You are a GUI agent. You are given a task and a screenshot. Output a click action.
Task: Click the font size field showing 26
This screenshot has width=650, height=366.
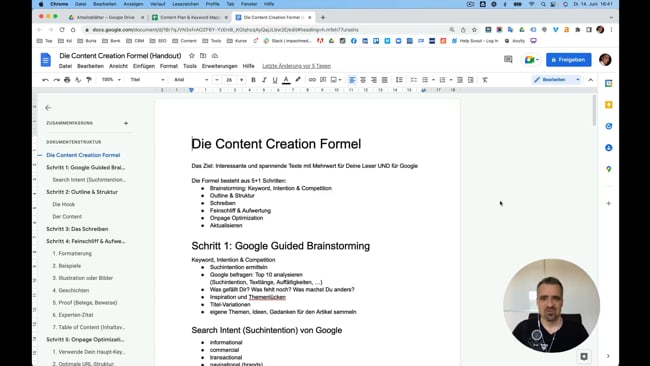229,80
